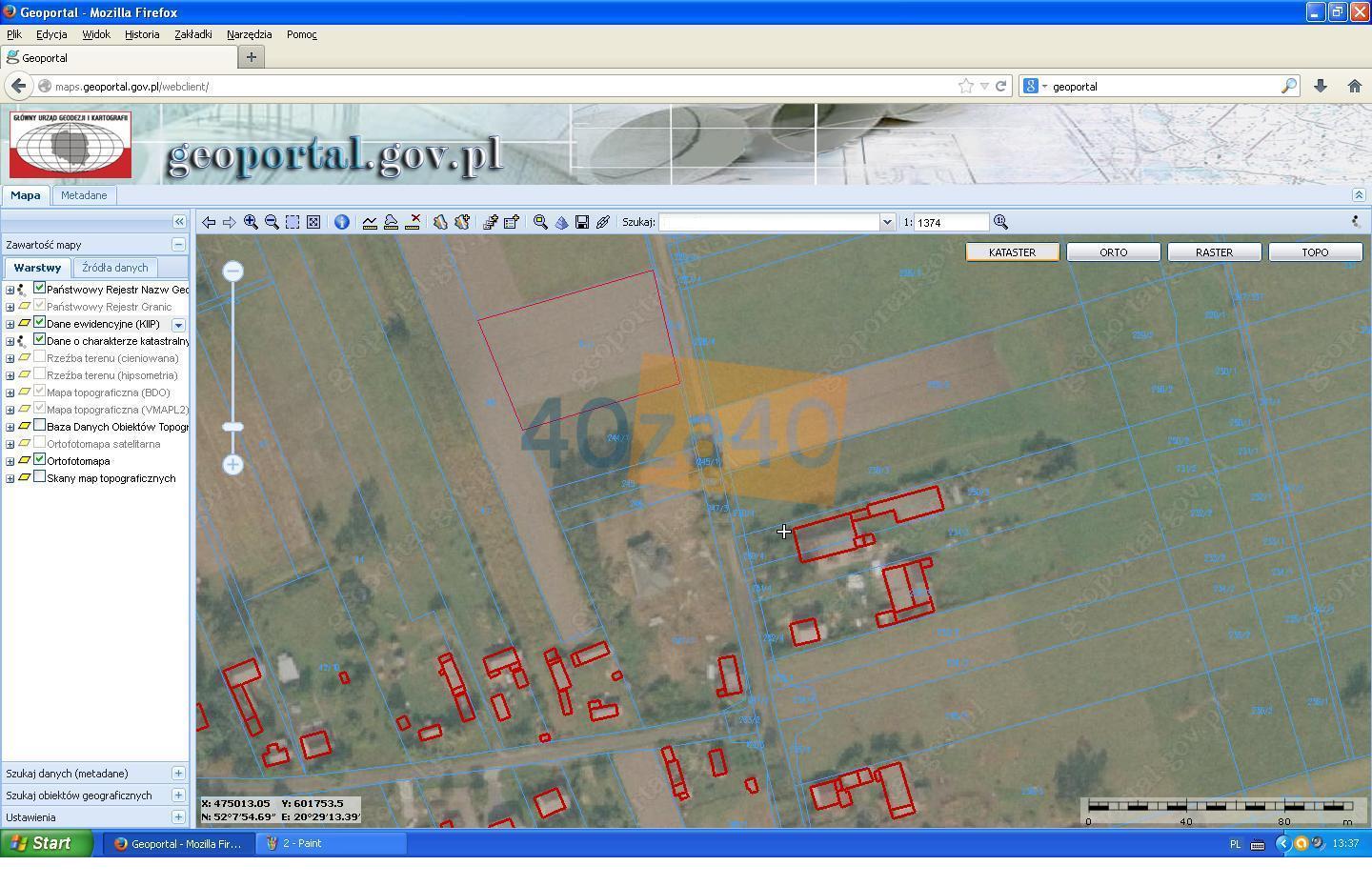Click the tool icon at toolbar far right

[1356, 222]
